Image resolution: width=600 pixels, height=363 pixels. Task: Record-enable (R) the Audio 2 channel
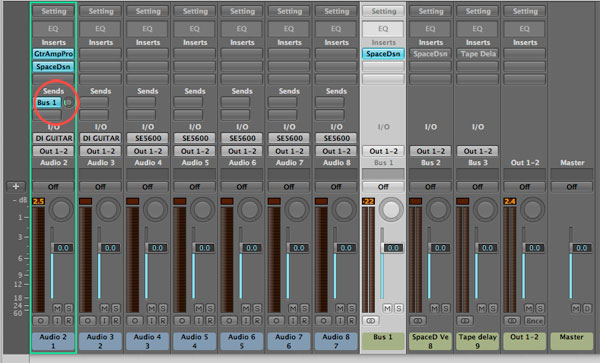(68, 321)
